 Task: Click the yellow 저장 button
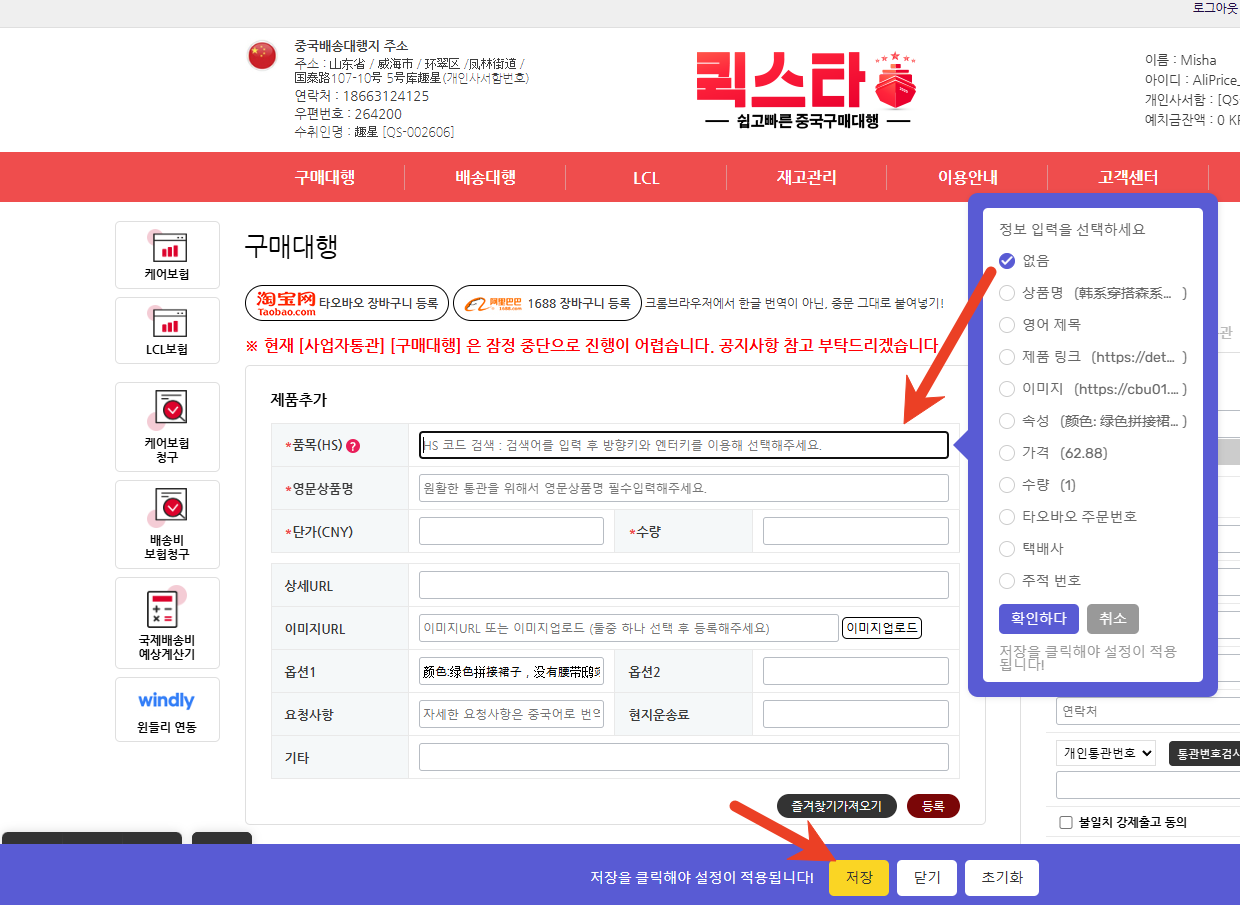[858, 878]
